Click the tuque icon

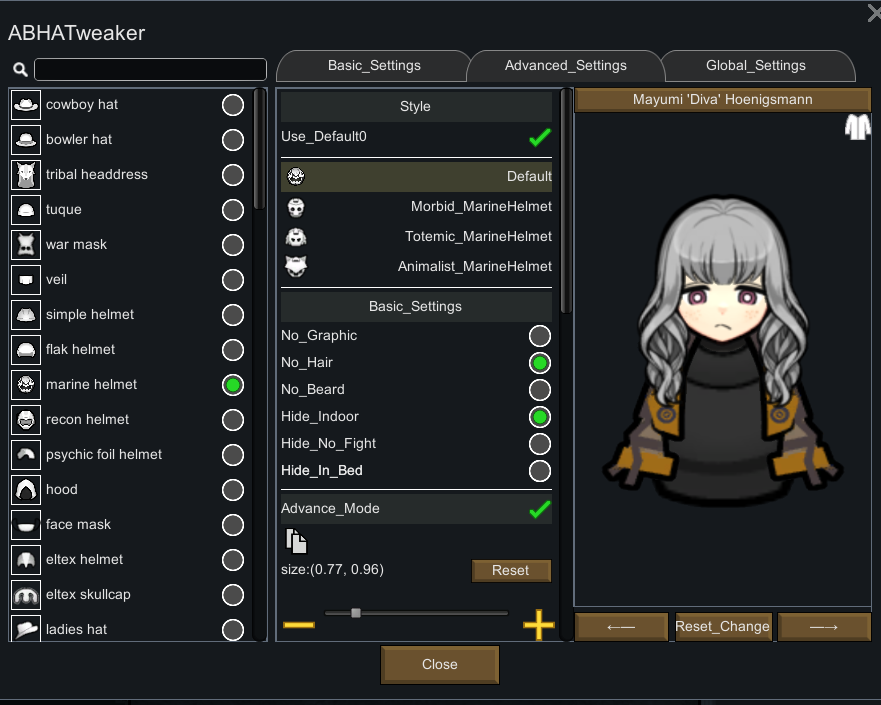[x=26, y=210]
